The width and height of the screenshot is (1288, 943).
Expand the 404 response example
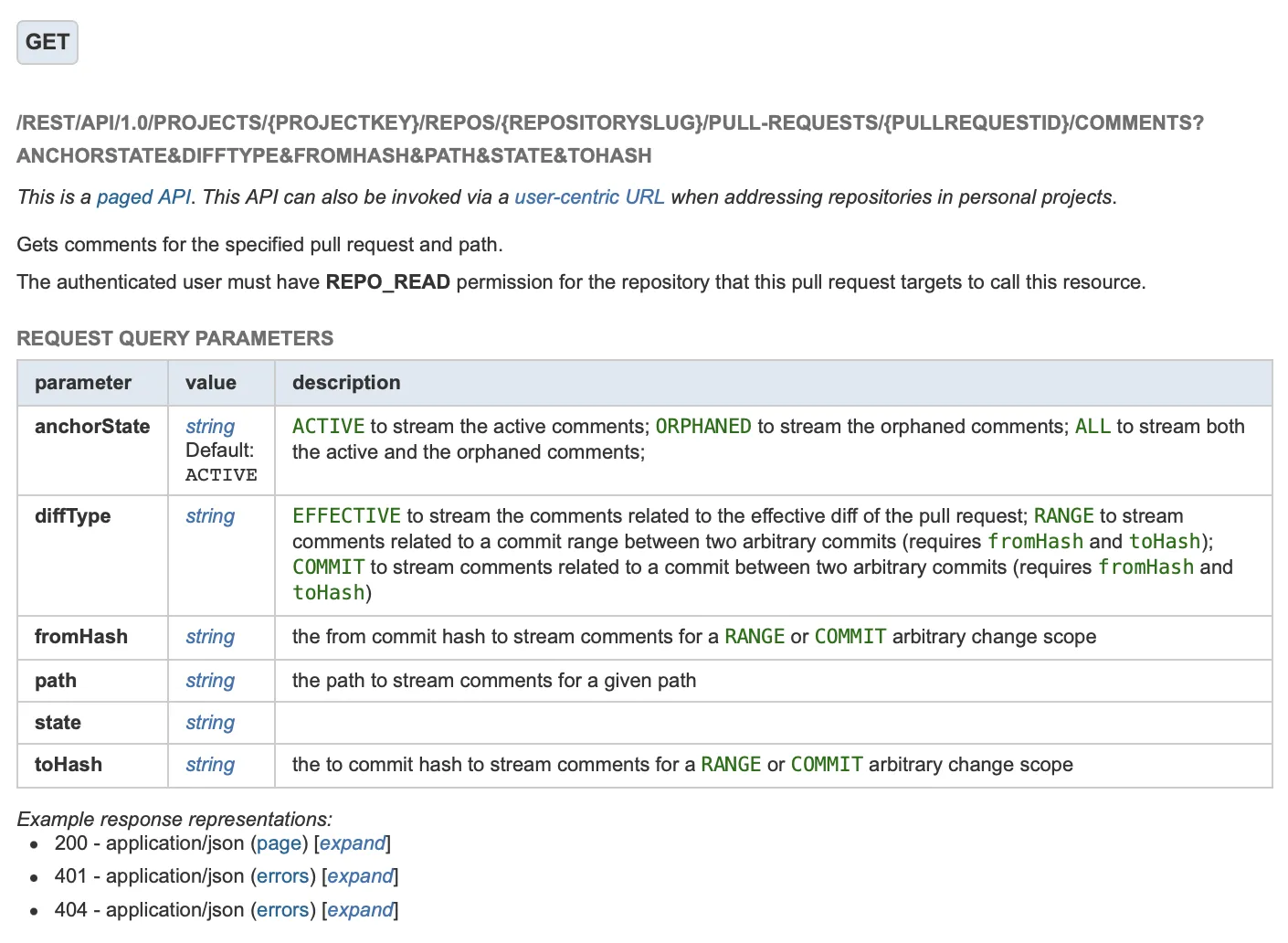(x=360, y=910)
